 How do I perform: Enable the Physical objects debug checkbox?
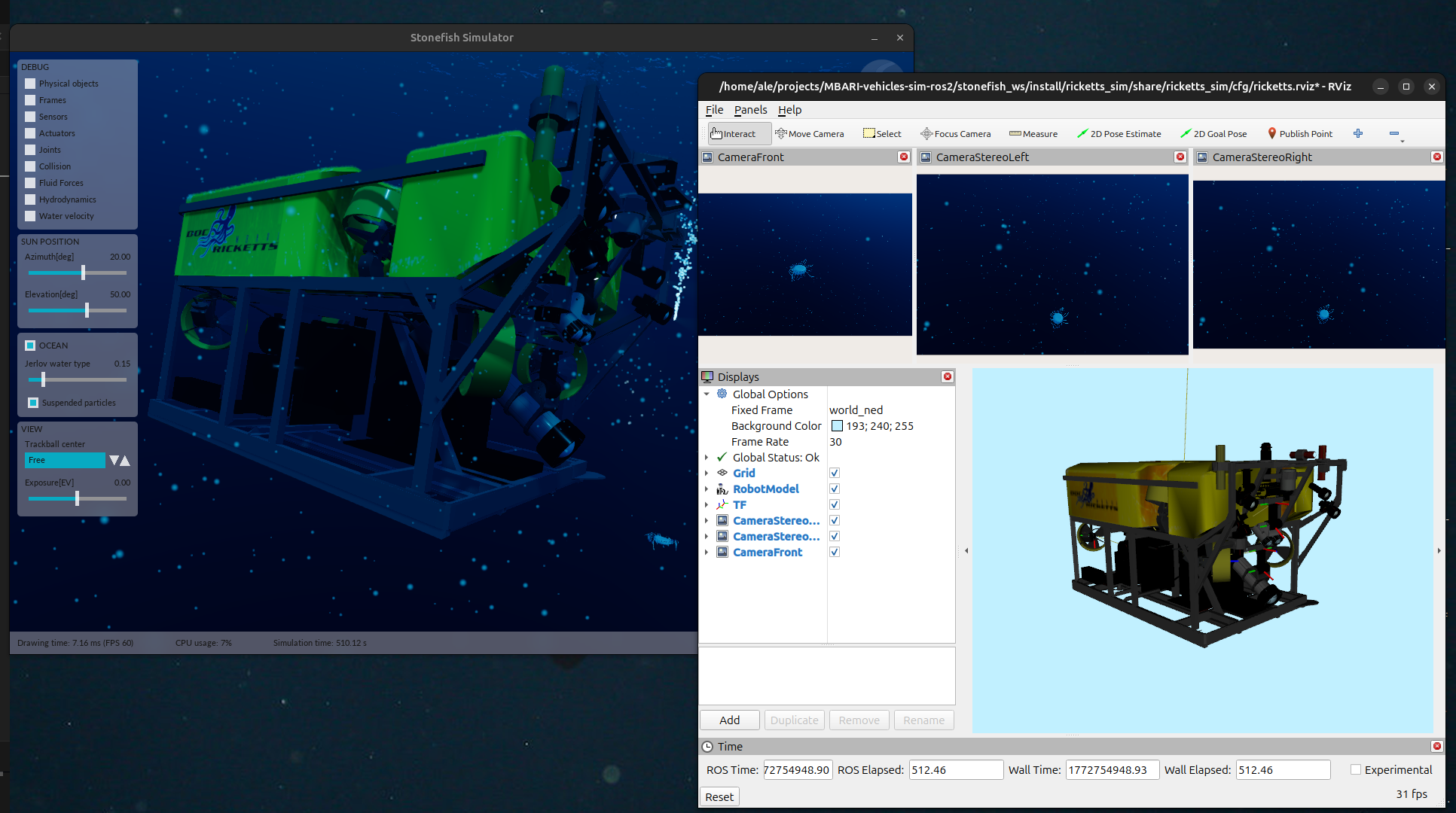[x=30, y=84]
